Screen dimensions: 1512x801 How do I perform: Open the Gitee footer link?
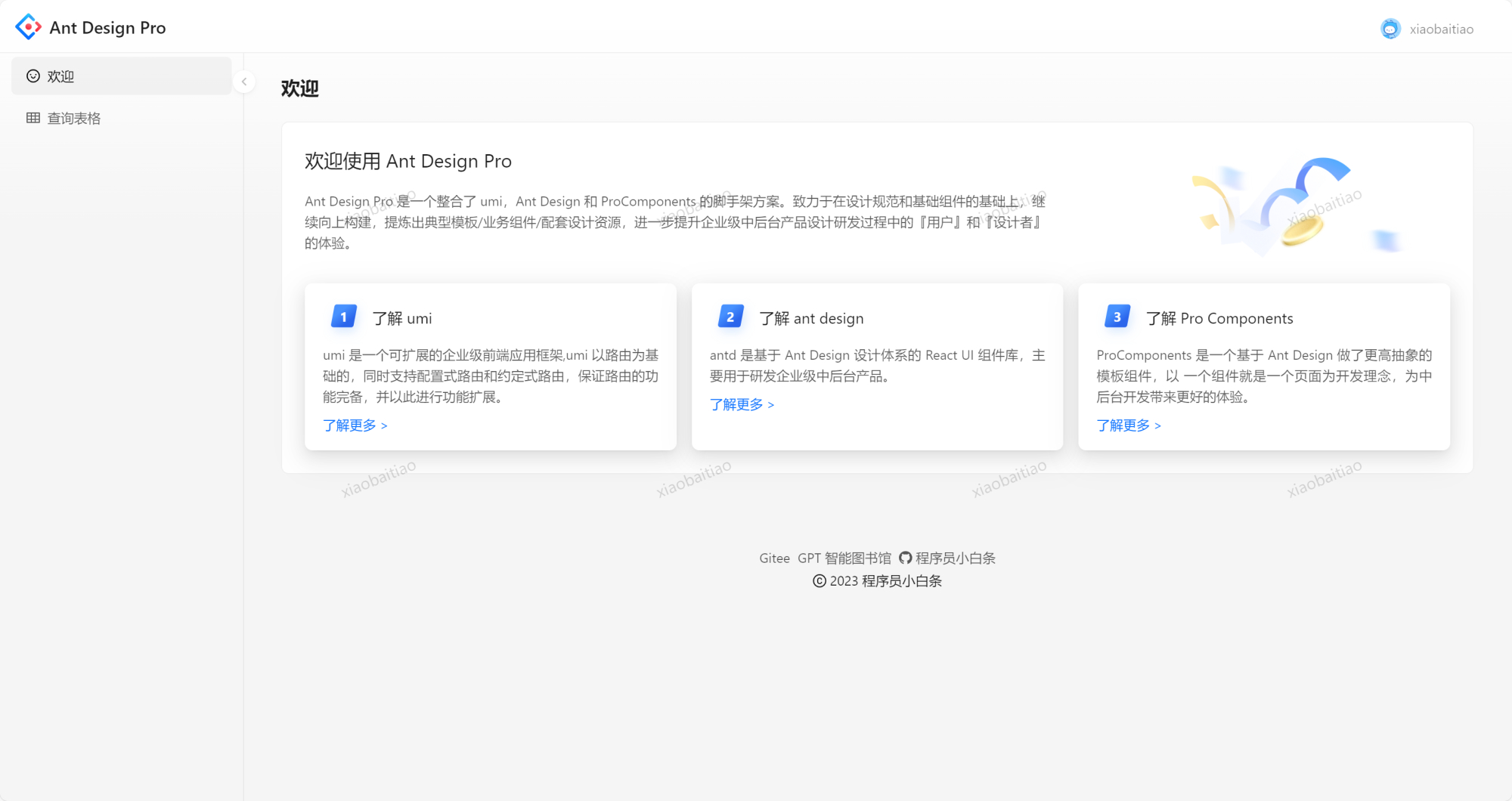(774, 558)
